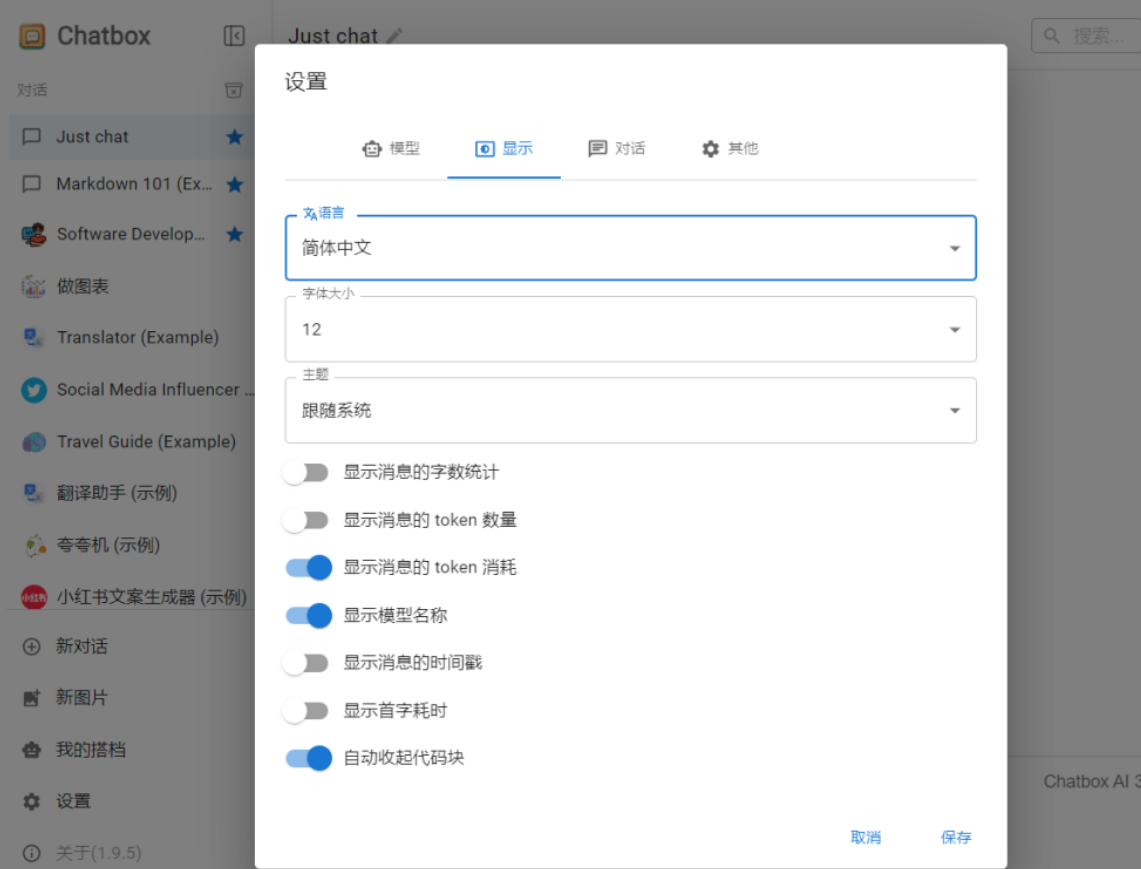1141x869 pixels.
Task: Click the 保存 button
Action: tap(956, 838)
